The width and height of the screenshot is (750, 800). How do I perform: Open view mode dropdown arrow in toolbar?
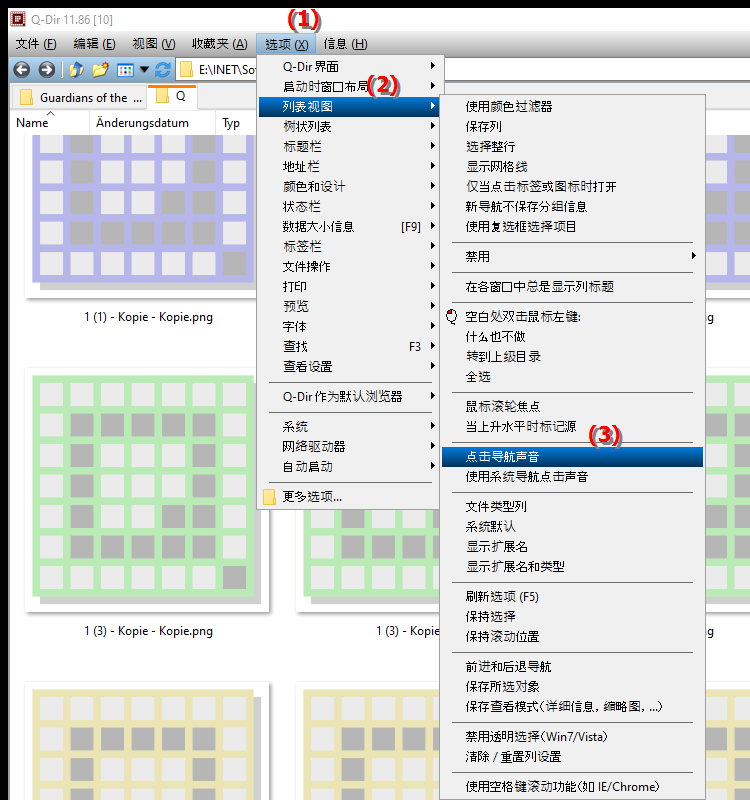pyautogui.click(x=144, y=69)
